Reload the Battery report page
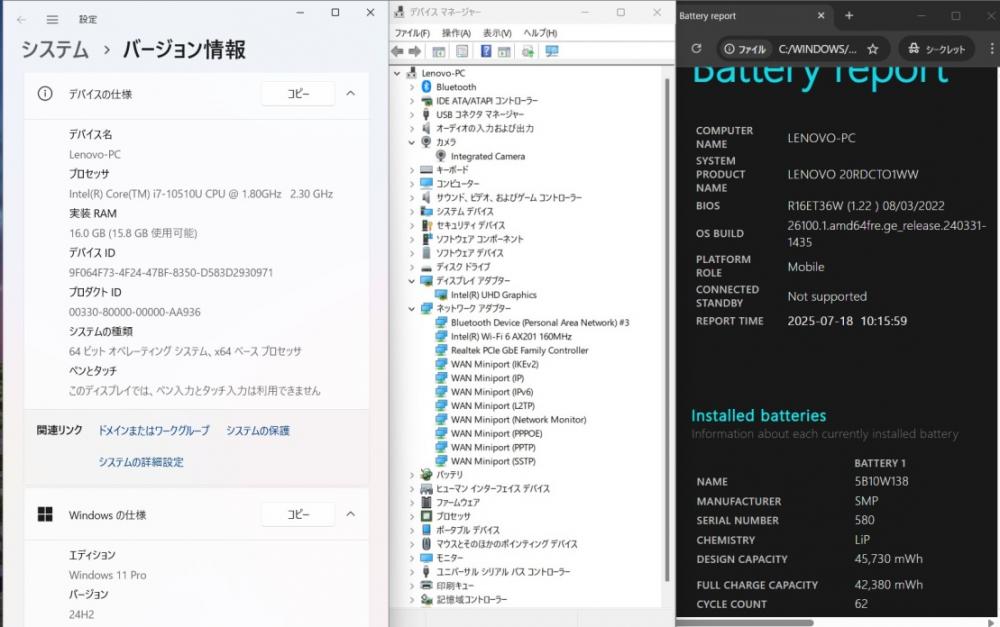This screenshot has height=627, width=1000. [x=696, y=48]
